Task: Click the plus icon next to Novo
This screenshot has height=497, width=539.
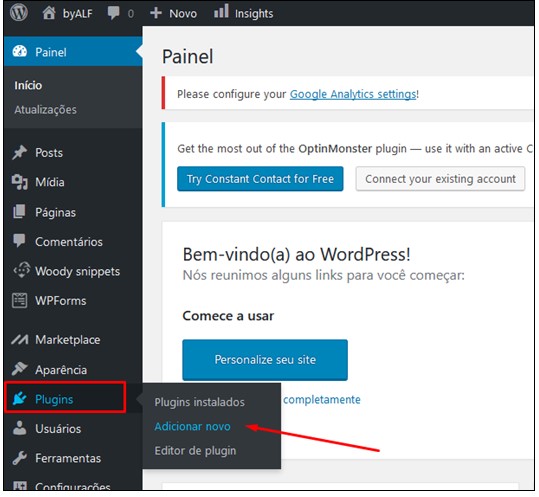Action: 156,13
